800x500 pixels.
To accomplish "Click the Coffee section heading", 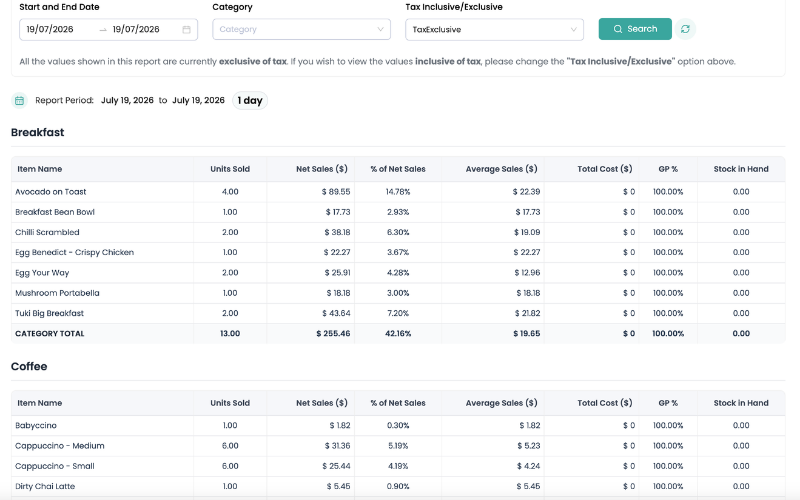I will pos(29,366).
